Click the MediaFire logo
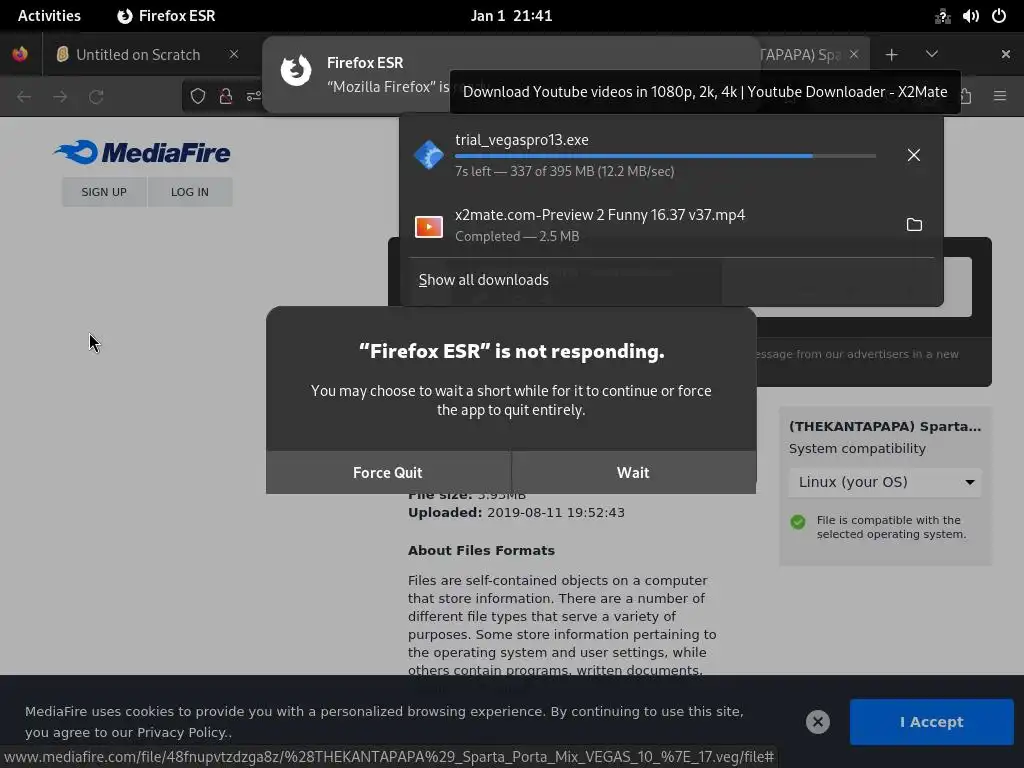The image size is (1024, 768). tap(142, 152)
